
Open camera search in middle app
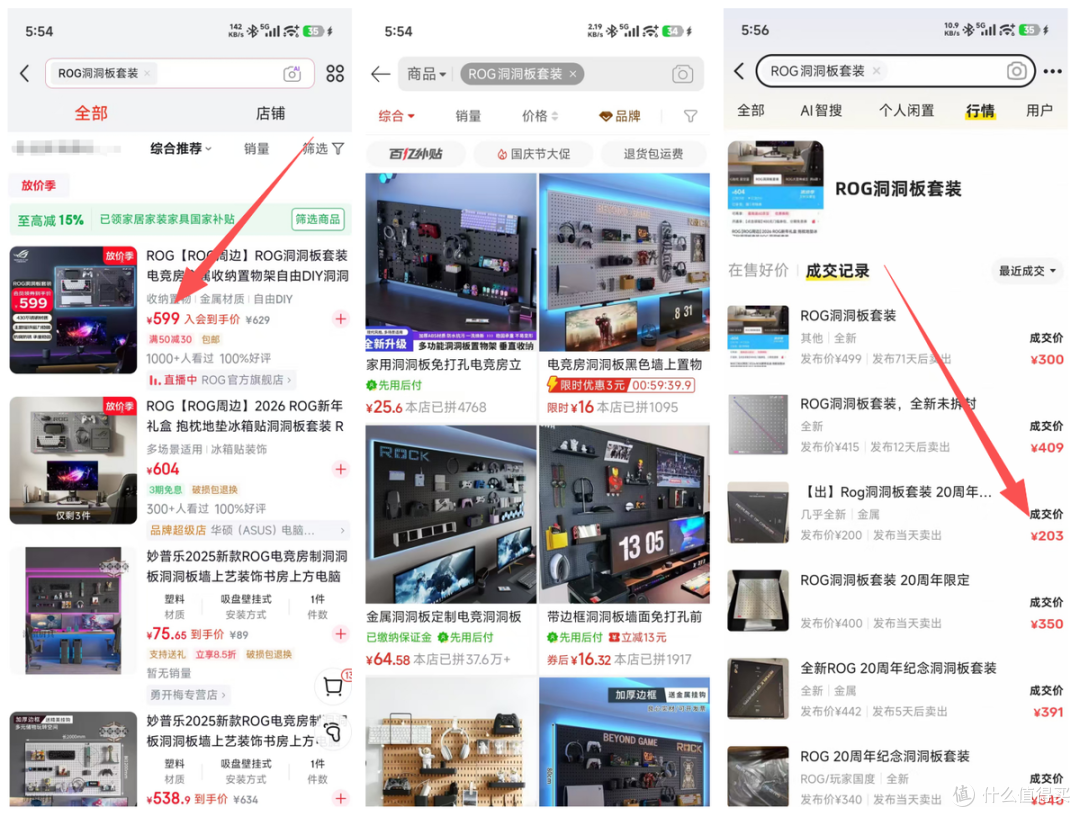coord(682,74)
